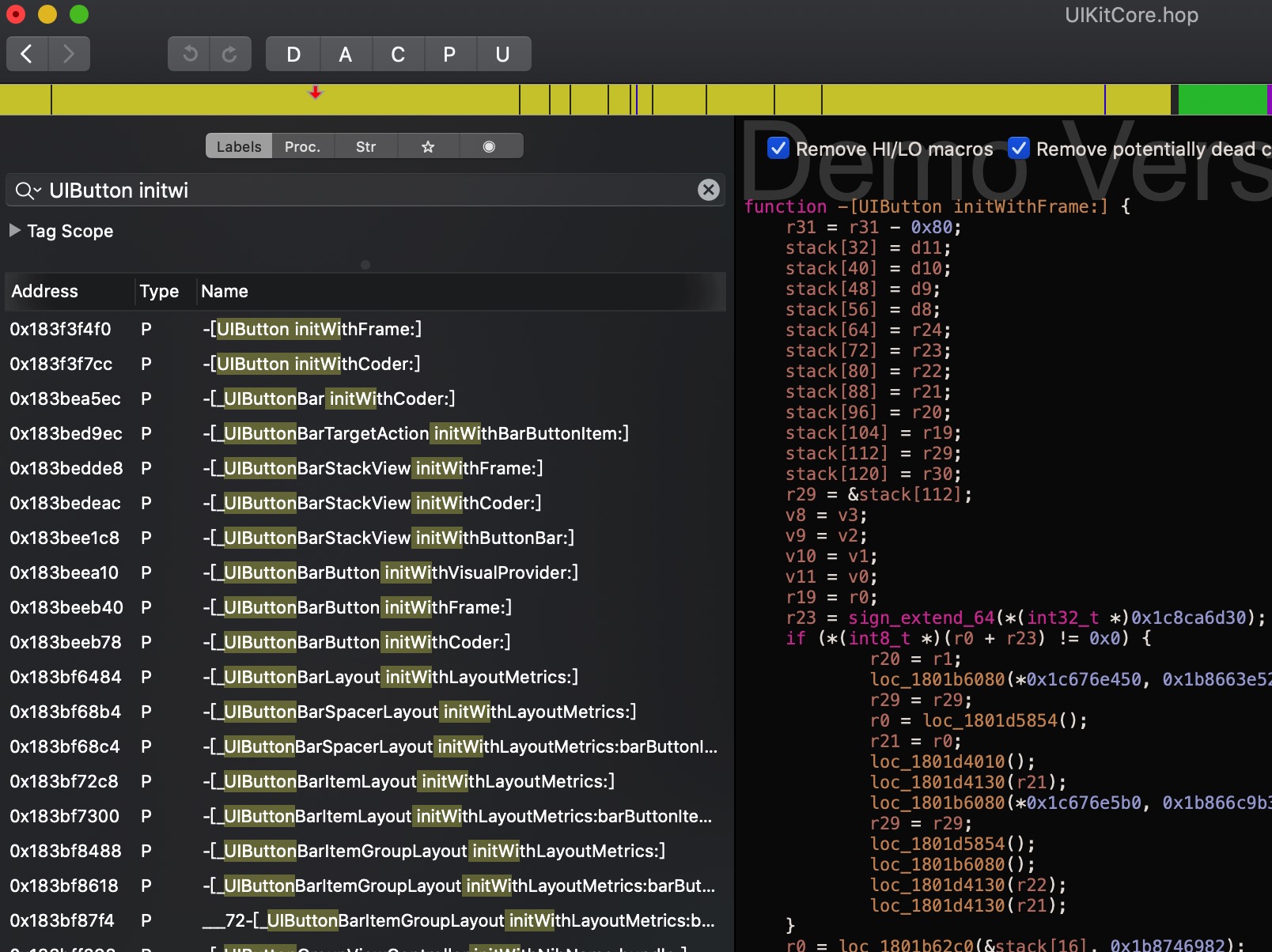Select -[_UIButtonBar initWithCoder:] row
The width and height of the screenshot is (1272, 952).
[364, 399]
